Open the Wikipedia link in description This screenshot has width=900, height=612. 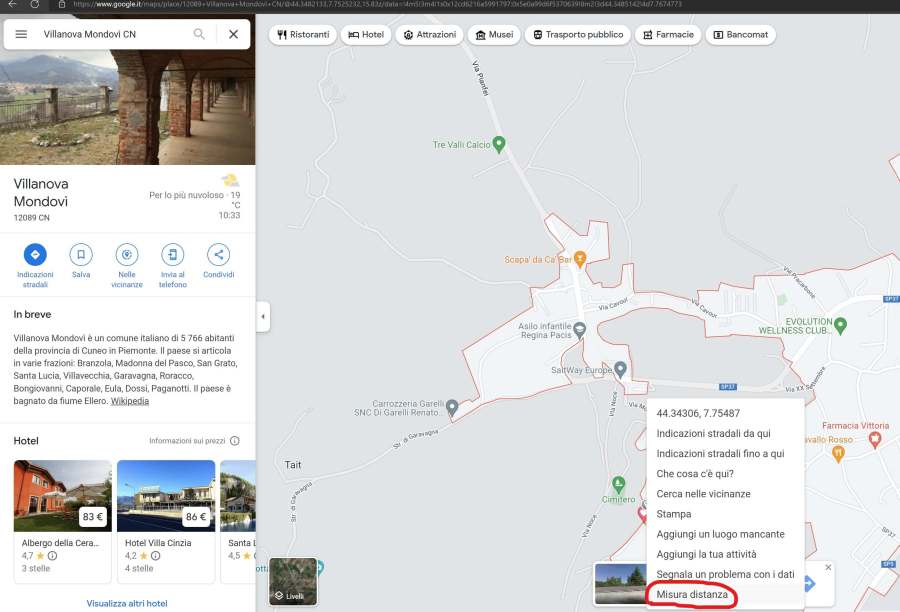coord(129,401)
